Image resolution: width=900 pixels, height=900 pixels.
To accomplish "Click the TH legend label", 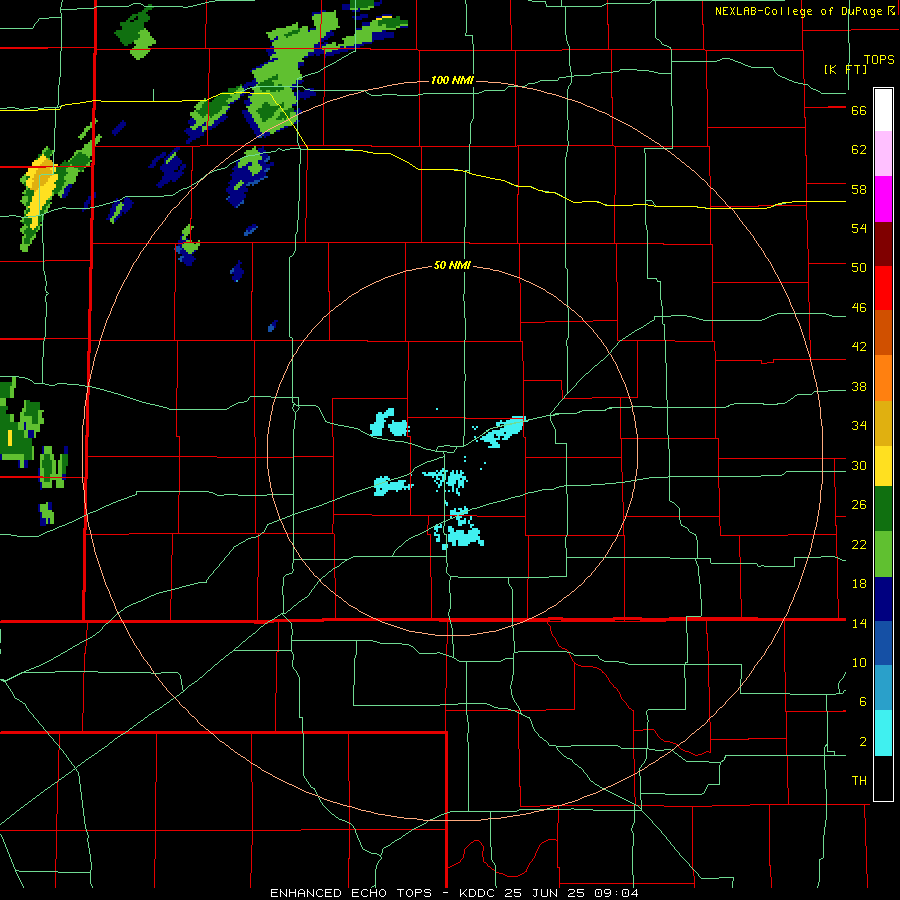I will click(859, 781).
